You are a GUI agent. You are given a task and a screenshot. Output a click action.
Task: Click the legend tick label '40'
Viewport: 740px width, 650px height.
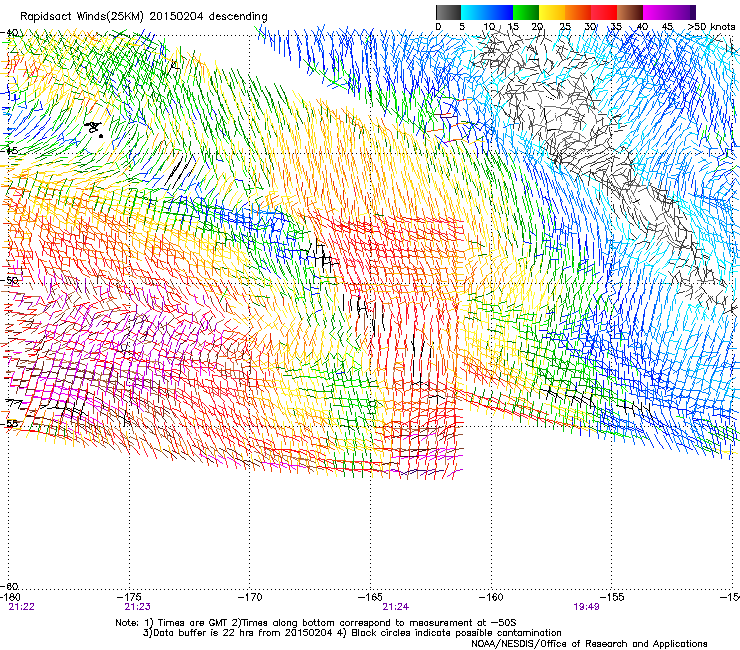click(642, 26)
